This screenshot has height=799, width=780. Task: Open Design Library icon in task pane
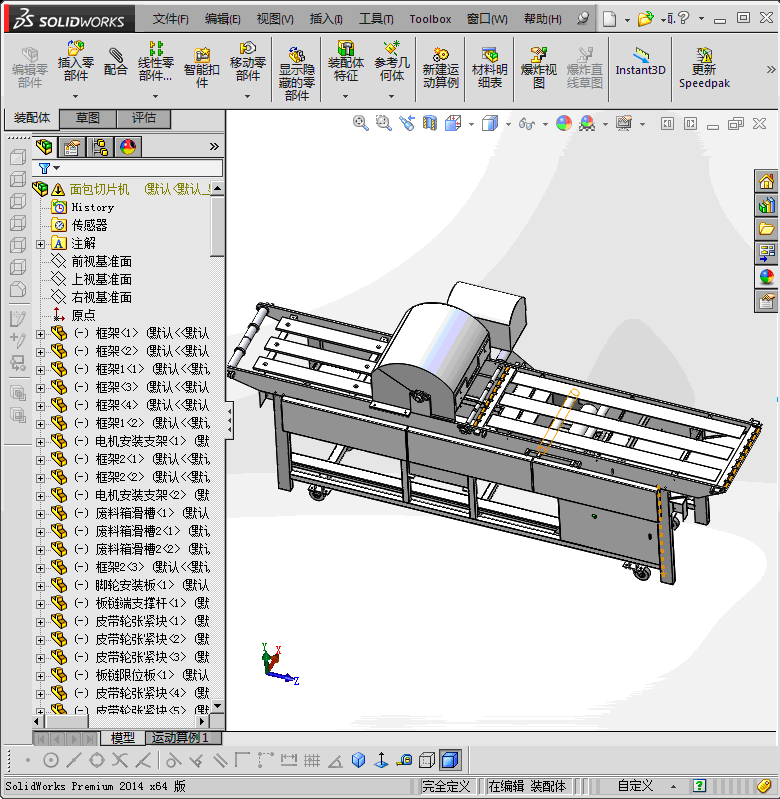click(x=766, y=205)
